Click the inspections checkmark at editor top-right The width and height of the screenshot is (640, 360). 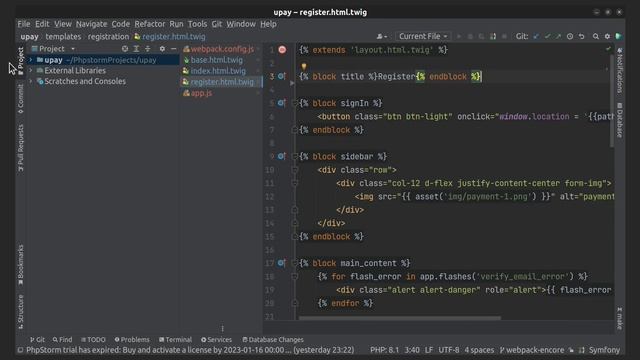[x=608, y=49]
